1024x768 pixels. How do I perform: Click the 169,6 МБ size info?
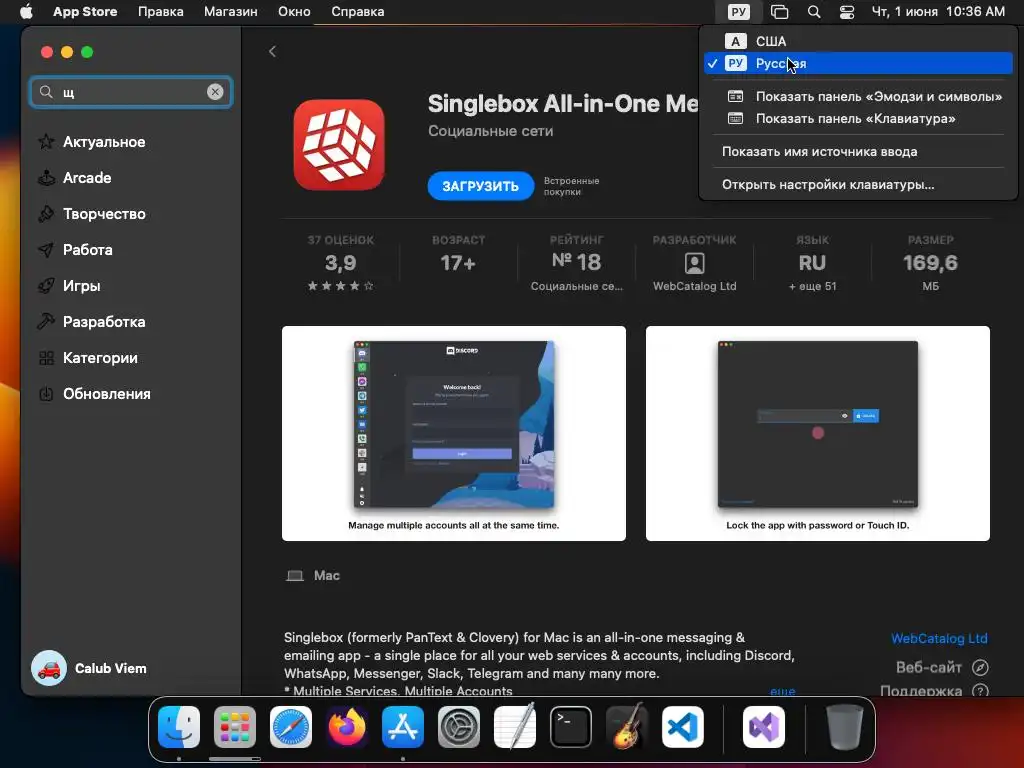point(930,263)
